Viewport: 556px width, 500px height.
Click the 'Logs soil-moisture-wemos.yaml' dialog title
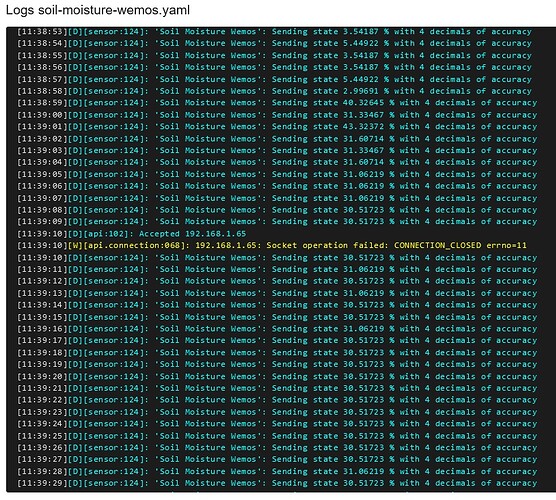[x=98, y=10]
